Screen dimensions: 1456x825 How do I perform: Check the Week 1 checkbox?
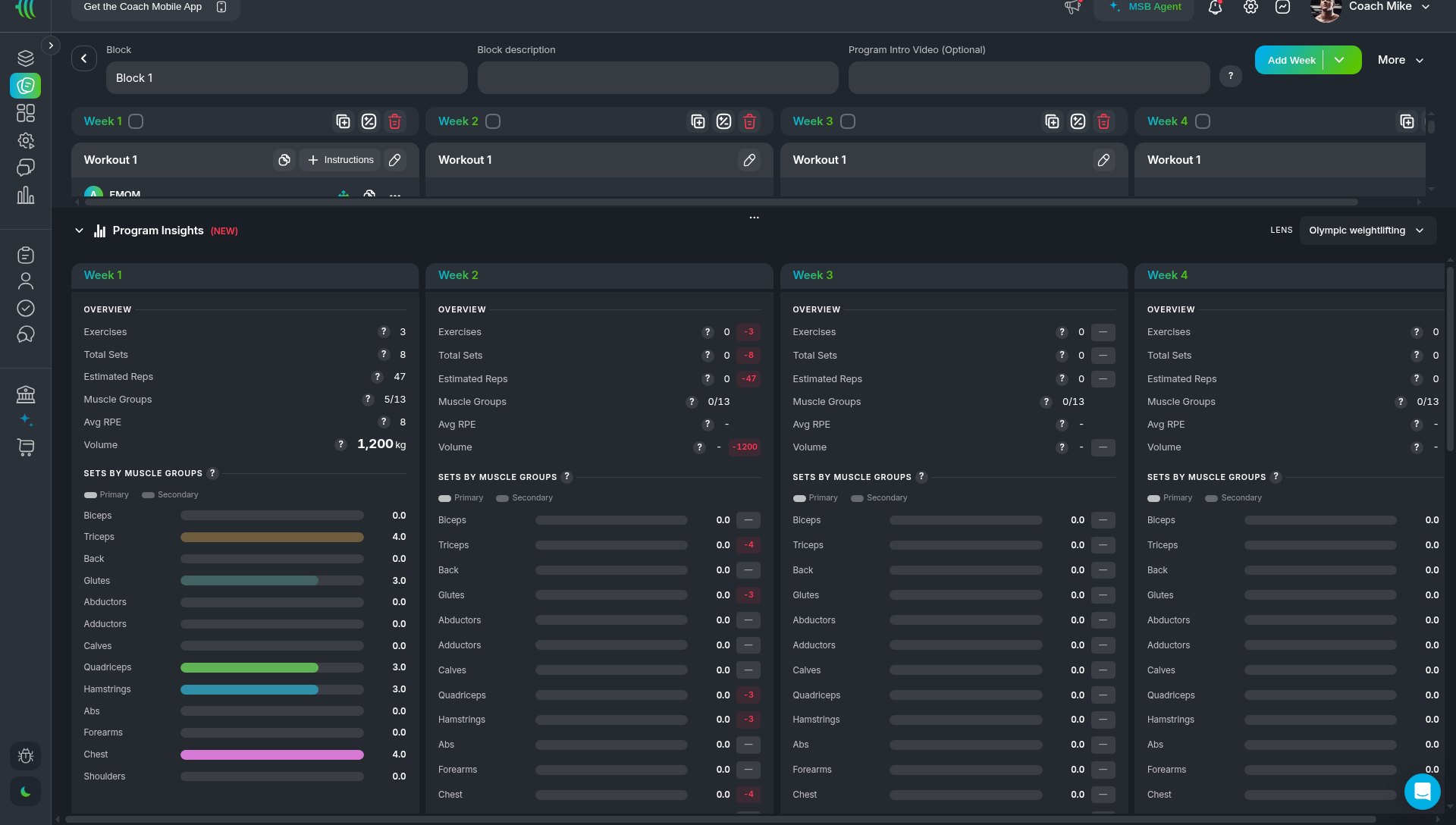pos(136,121)
